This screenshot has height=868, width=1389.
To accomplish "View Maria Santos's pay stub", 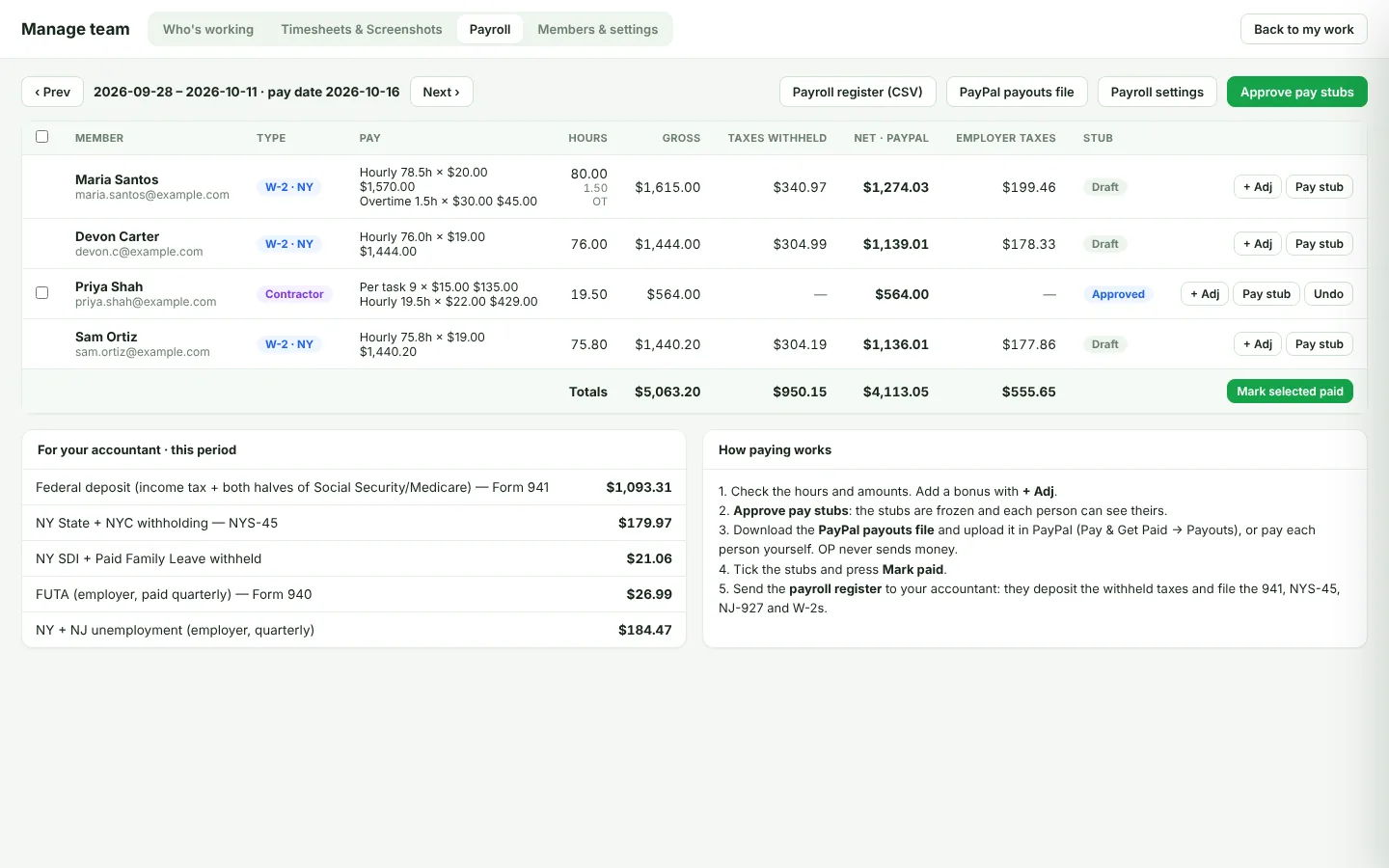I will coord(1320,187).
